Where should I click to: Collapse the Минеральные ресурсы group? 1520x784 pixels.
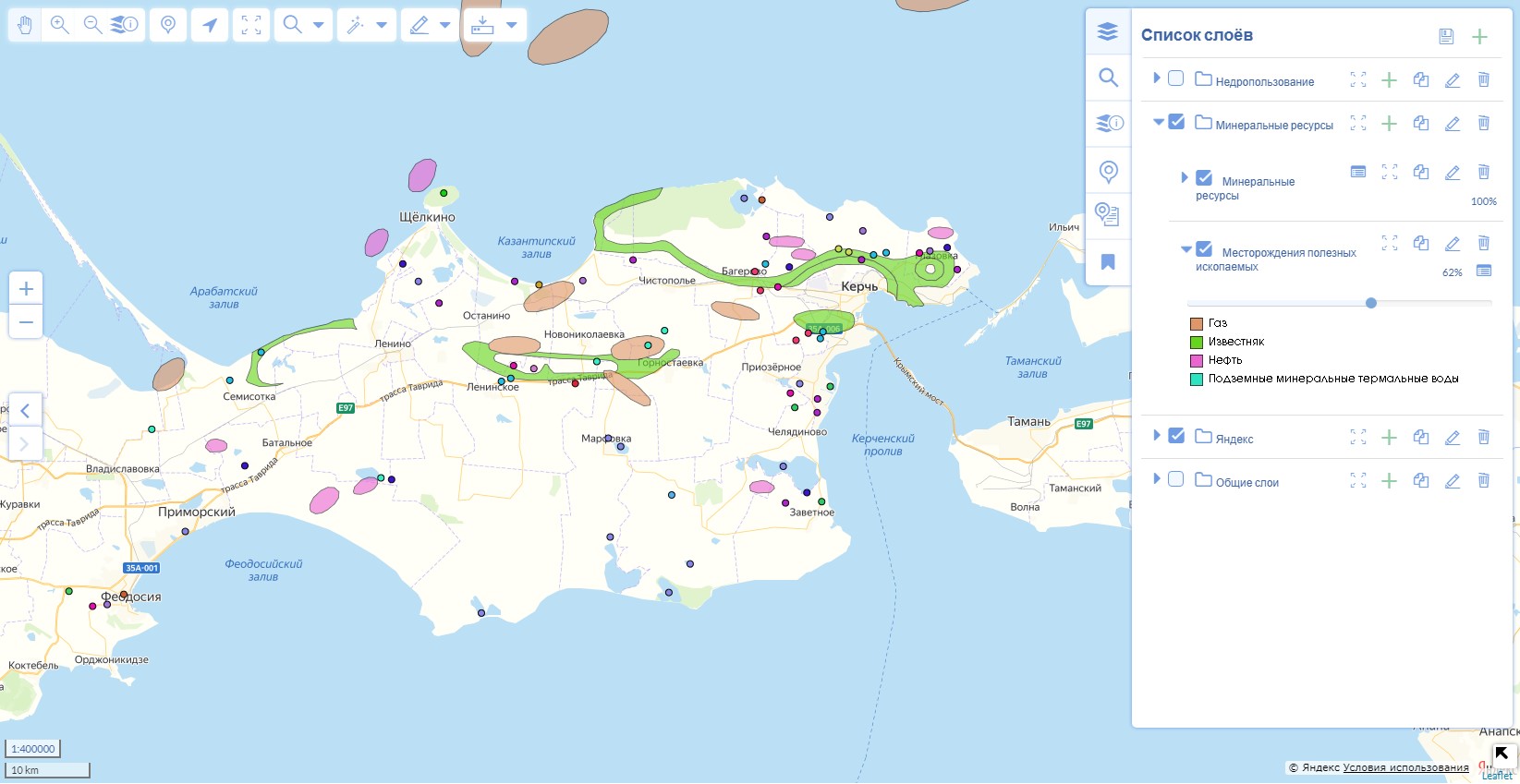point(1157,122)
